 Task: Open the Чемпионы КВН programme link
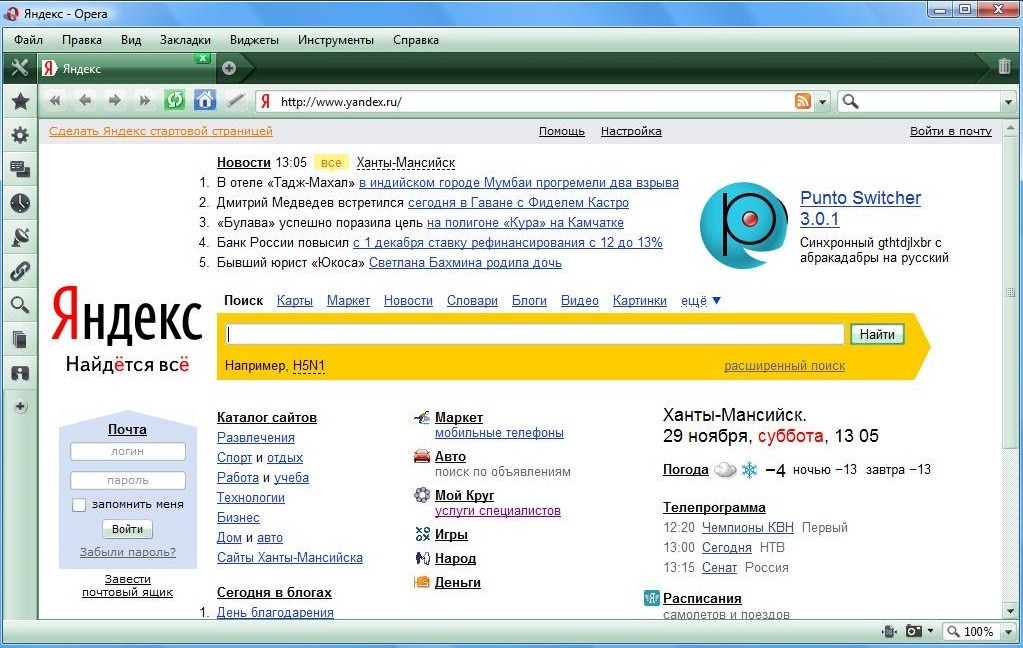click(x=748, y=527)
